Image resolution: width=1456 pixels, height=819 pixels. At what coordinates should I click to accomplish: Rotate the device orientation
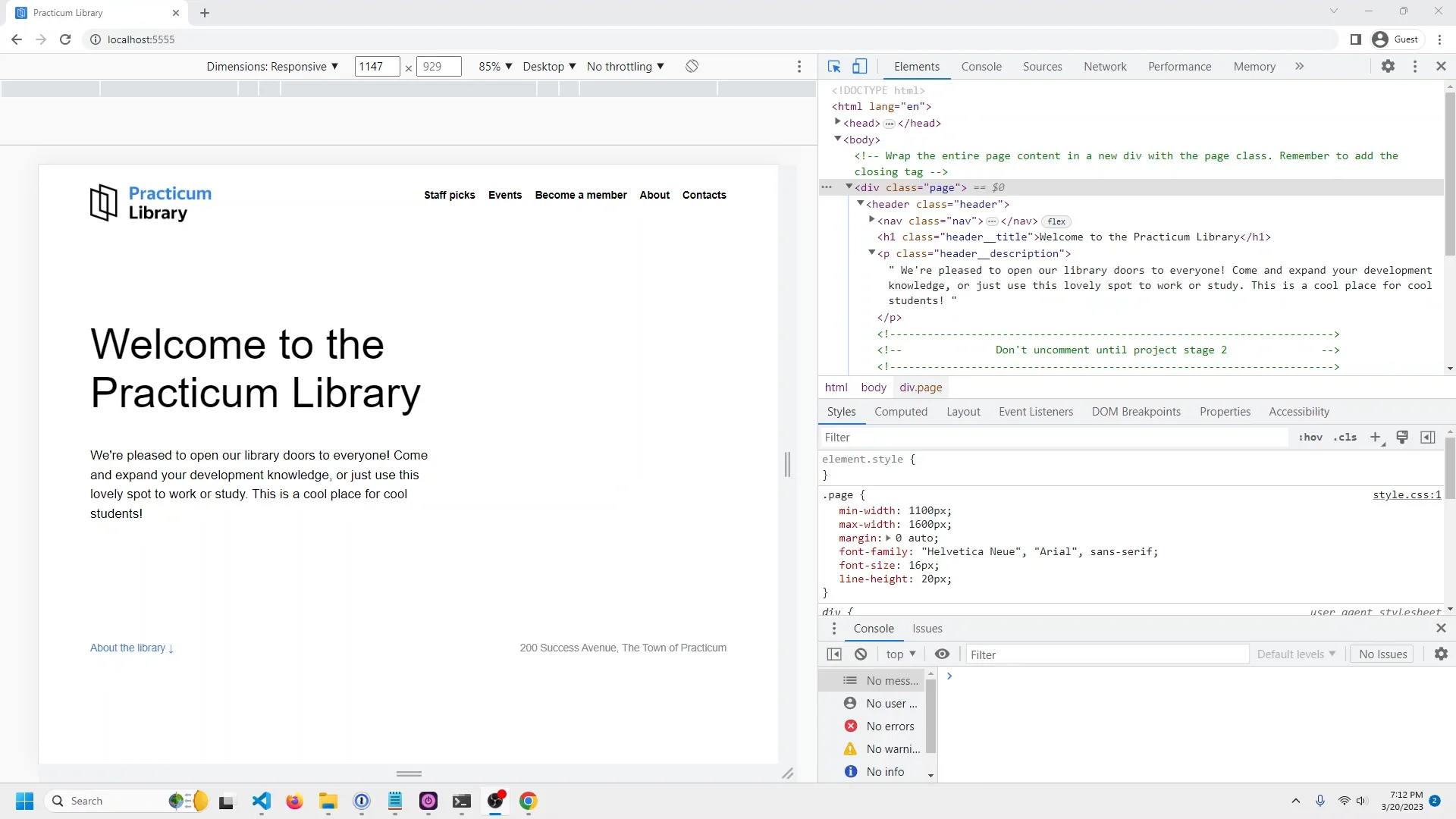[692, 66]
